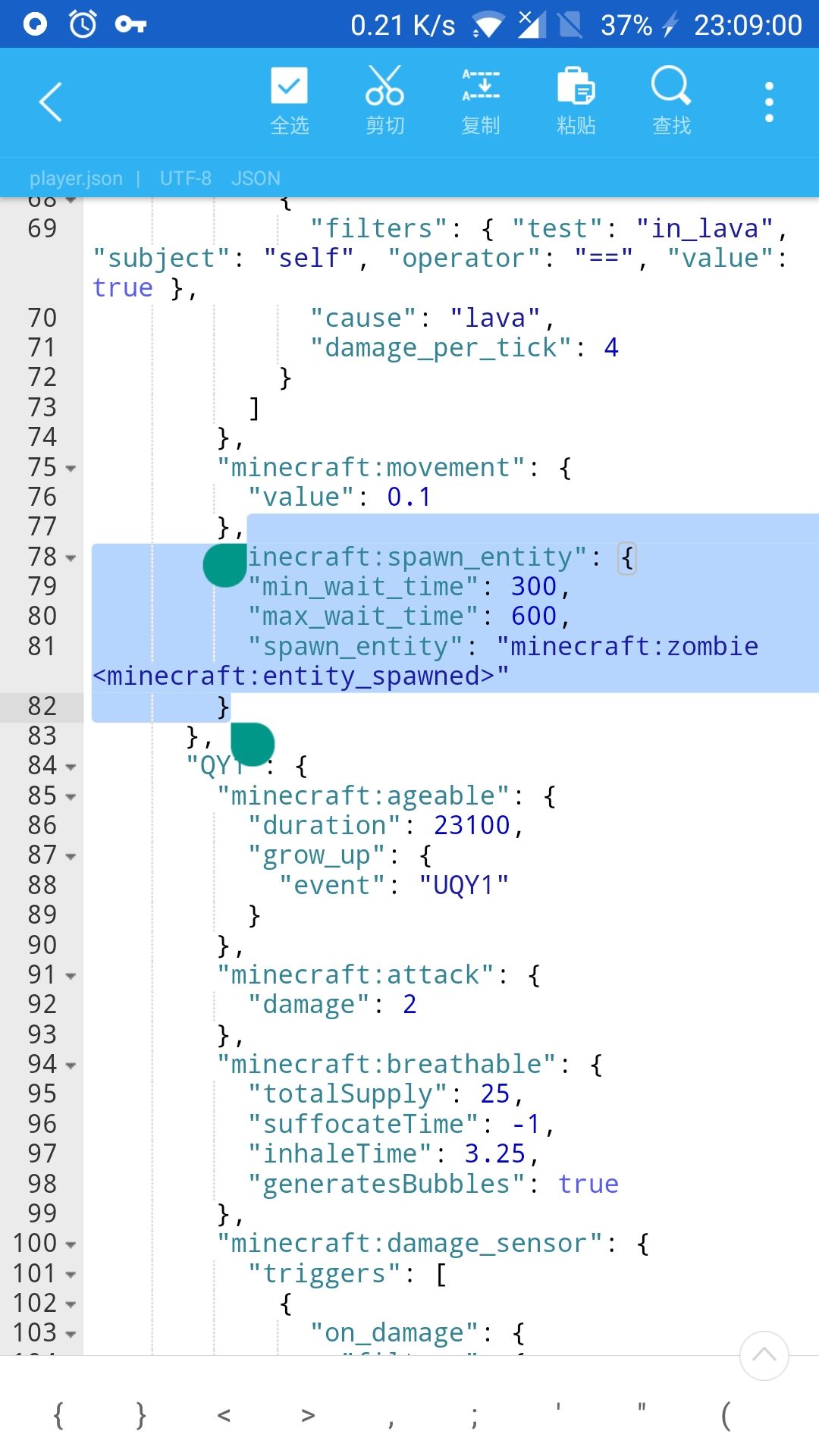Collapse the fold arrow at line 78

71,558
